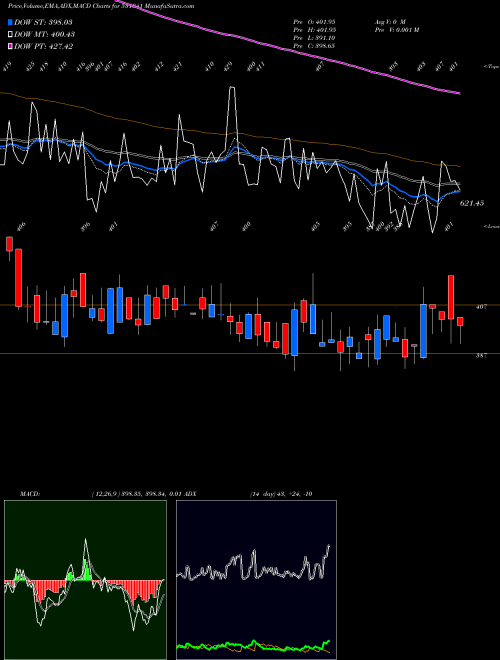Viewport: 500px width, 660px height.
Task: Click the 387 price level label
Action: 481,356
